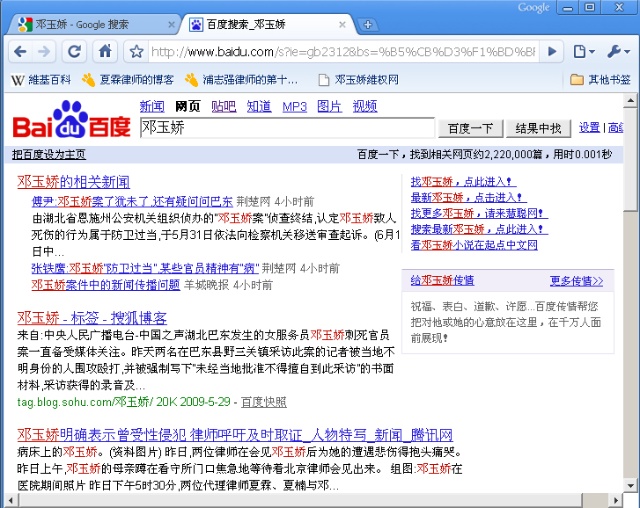Close the 百度搜索_邓玉娇 tab
Screen dimensions: 640x508
click(342, 25)
